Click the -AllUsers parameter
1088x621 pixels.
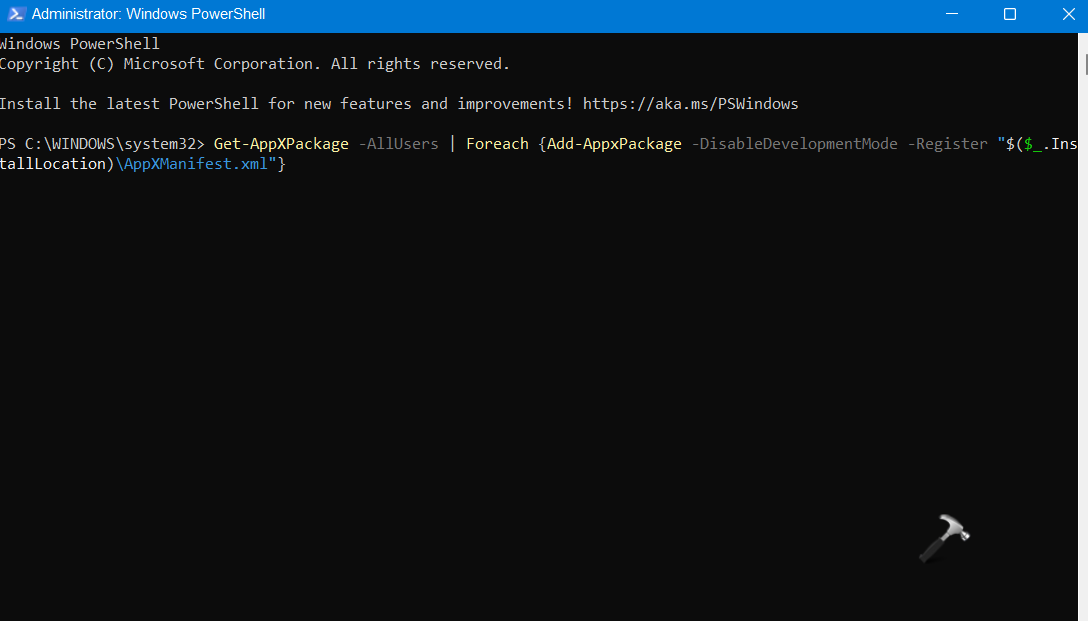point(398,144)
